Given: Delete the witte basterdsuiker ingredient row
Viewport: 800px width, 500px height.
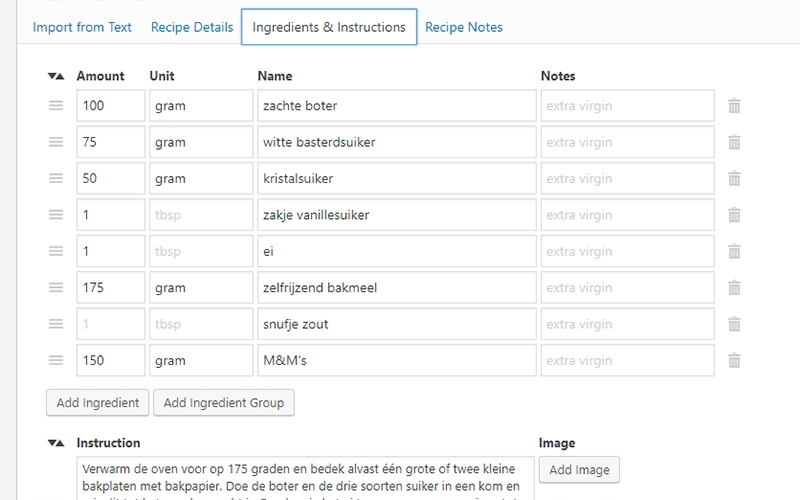Looking at the screenshot, I should click(734, 142).
